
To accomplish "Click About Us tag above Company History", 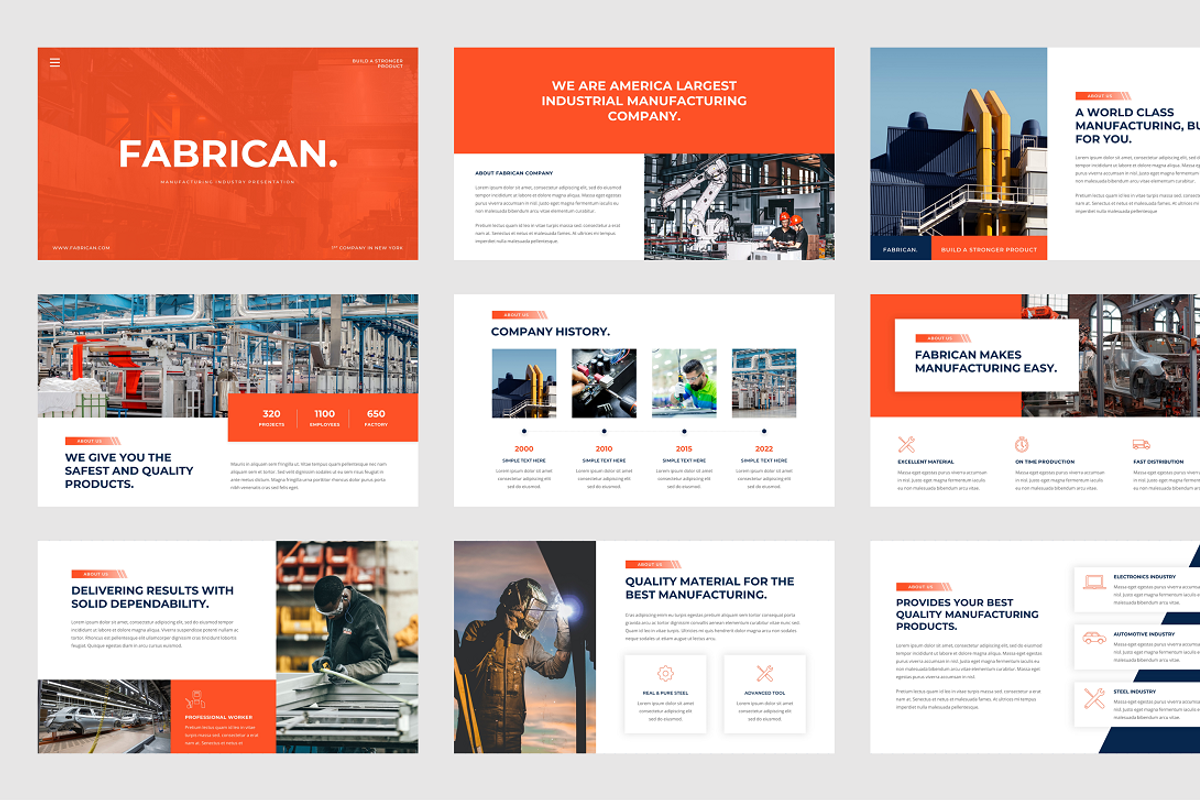I will pyautogui.click(x=519, y=315).
